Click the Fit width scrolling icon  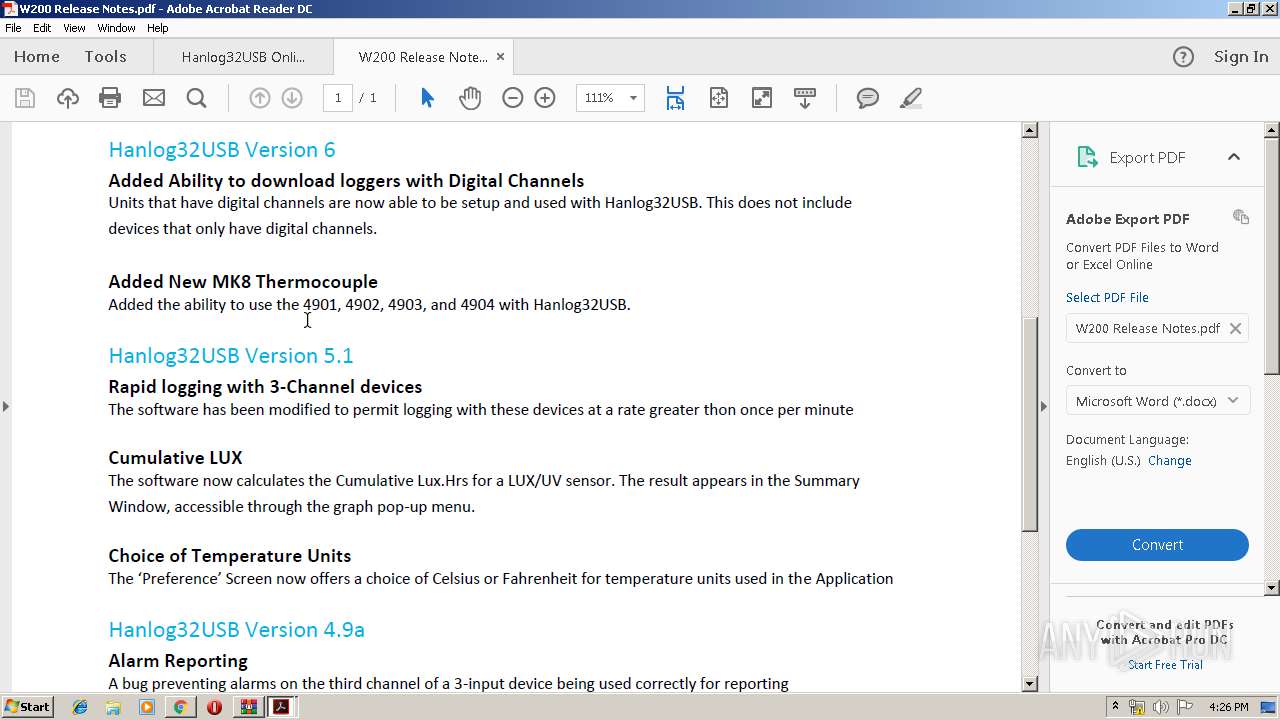click(675, 98)
